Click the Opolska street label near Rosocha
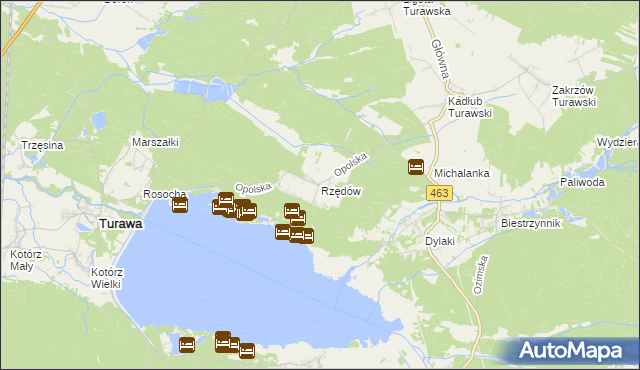Image resolution: width=640 pixels, height=370 pixels. (253, 188)
